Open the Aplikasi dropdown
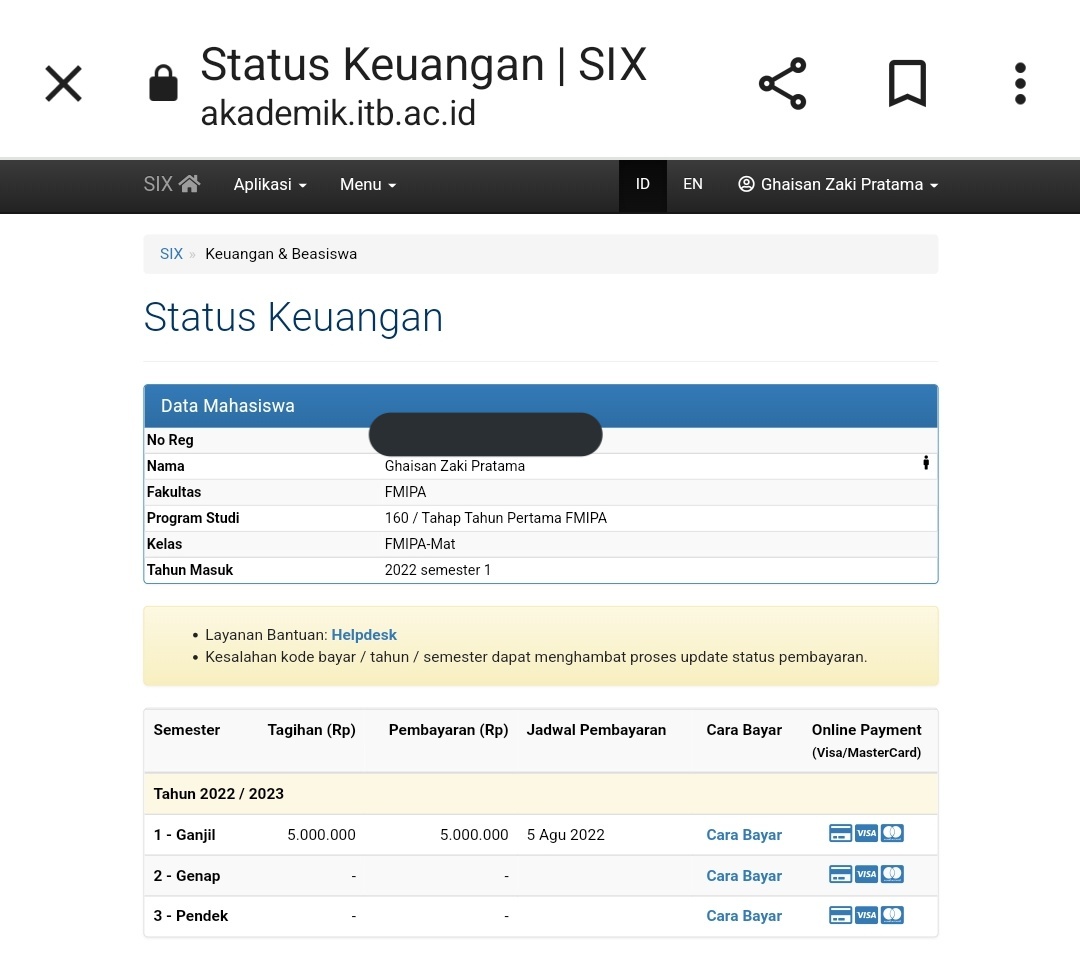This screenshot has width=1080, height=954. coord(269,184)
